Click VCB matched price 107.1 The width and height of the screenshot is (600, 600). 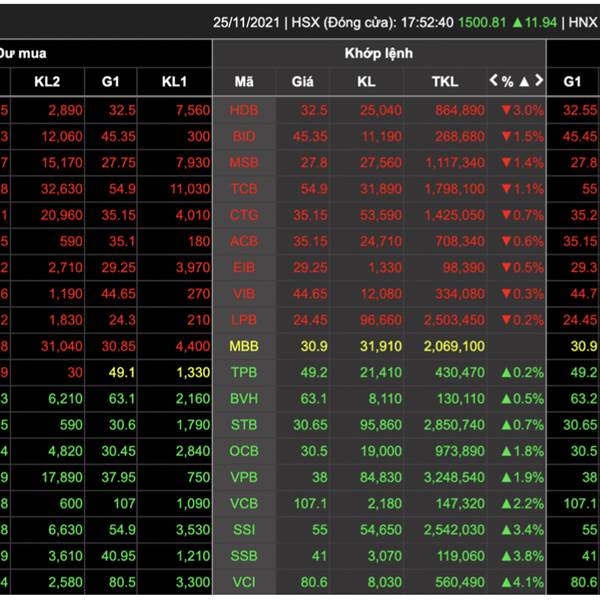(x=311, y=504)
